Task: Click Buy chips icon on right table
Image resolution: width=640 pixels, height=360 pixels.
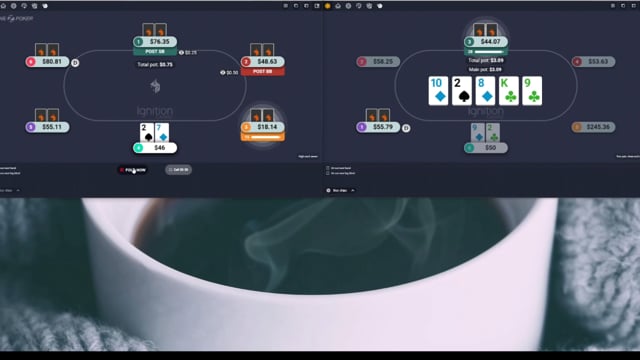Action: pos(328,190)
